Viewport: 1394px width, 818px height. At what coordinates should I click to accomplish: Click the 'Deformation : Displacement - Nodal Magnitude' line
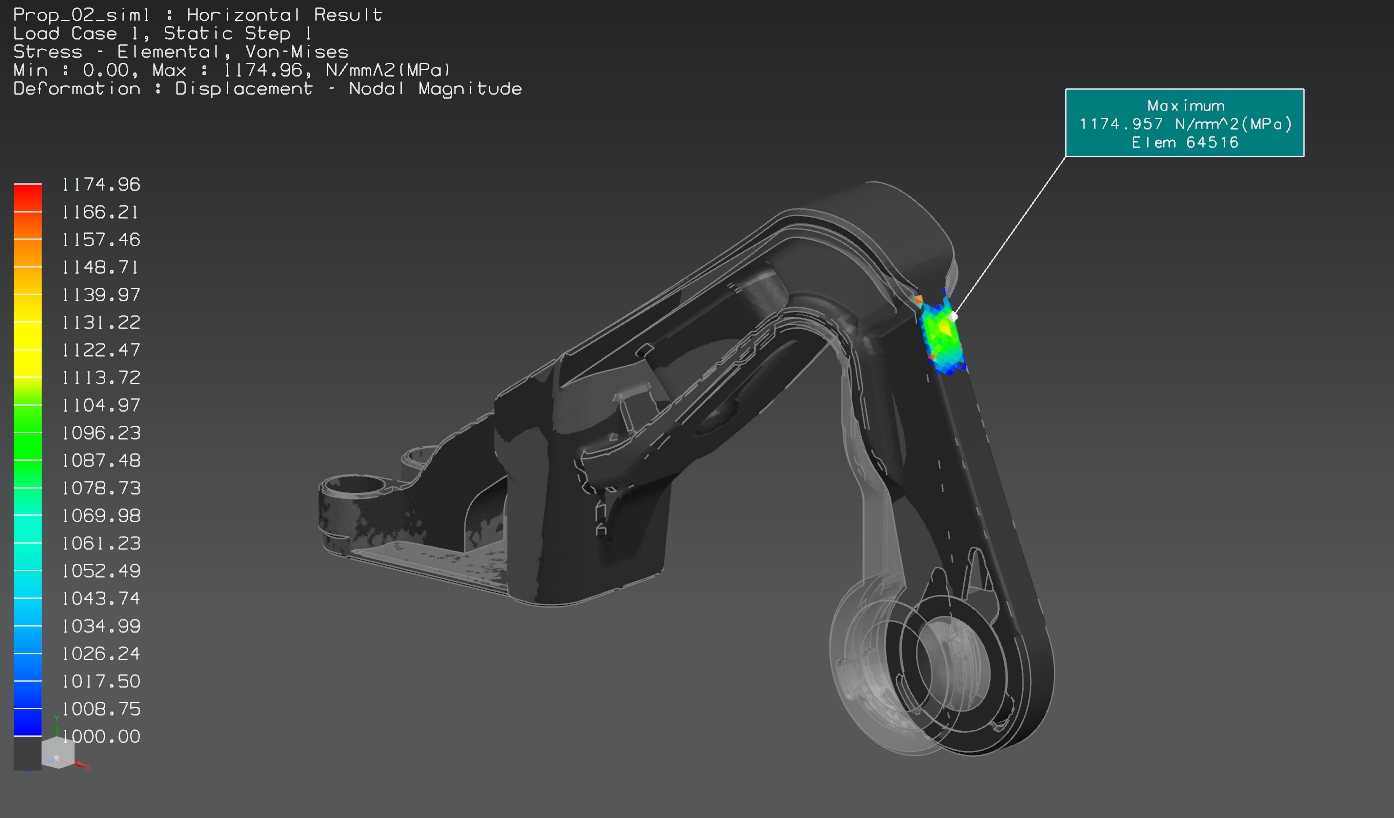[x=268, y=88]
